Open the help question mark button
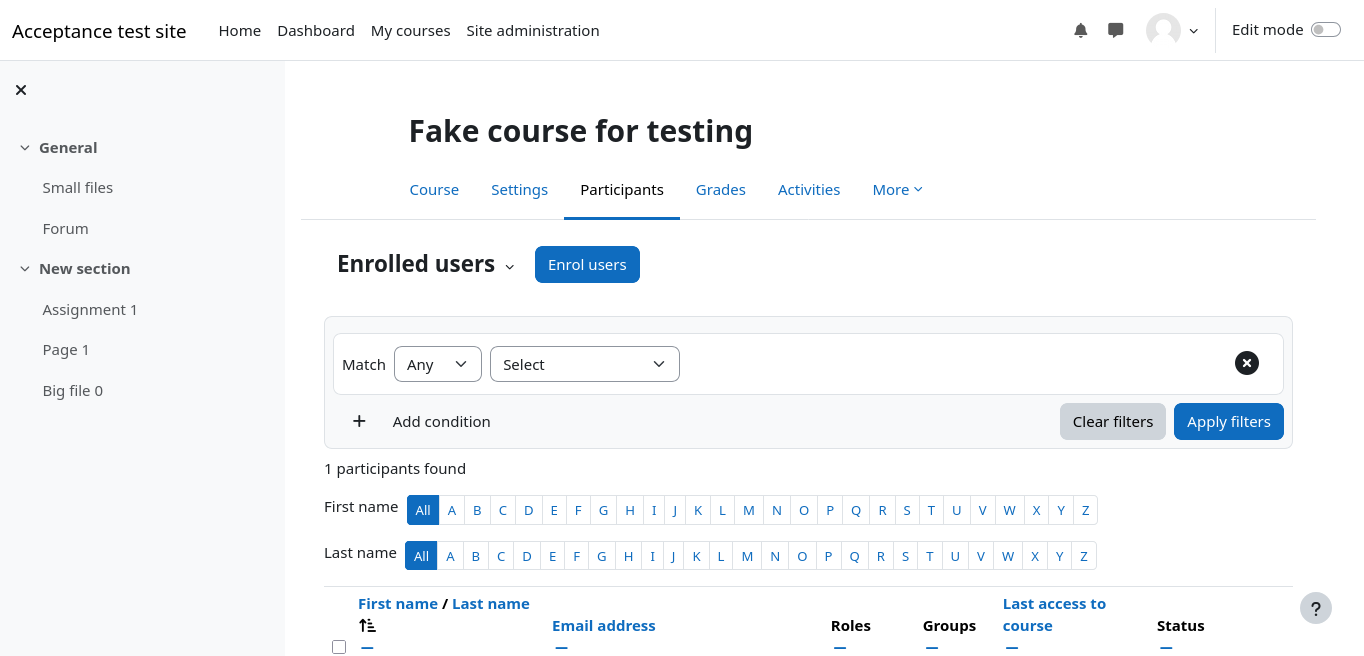This screenshot has width=1364, height=656. click(x=1315, y=608)
